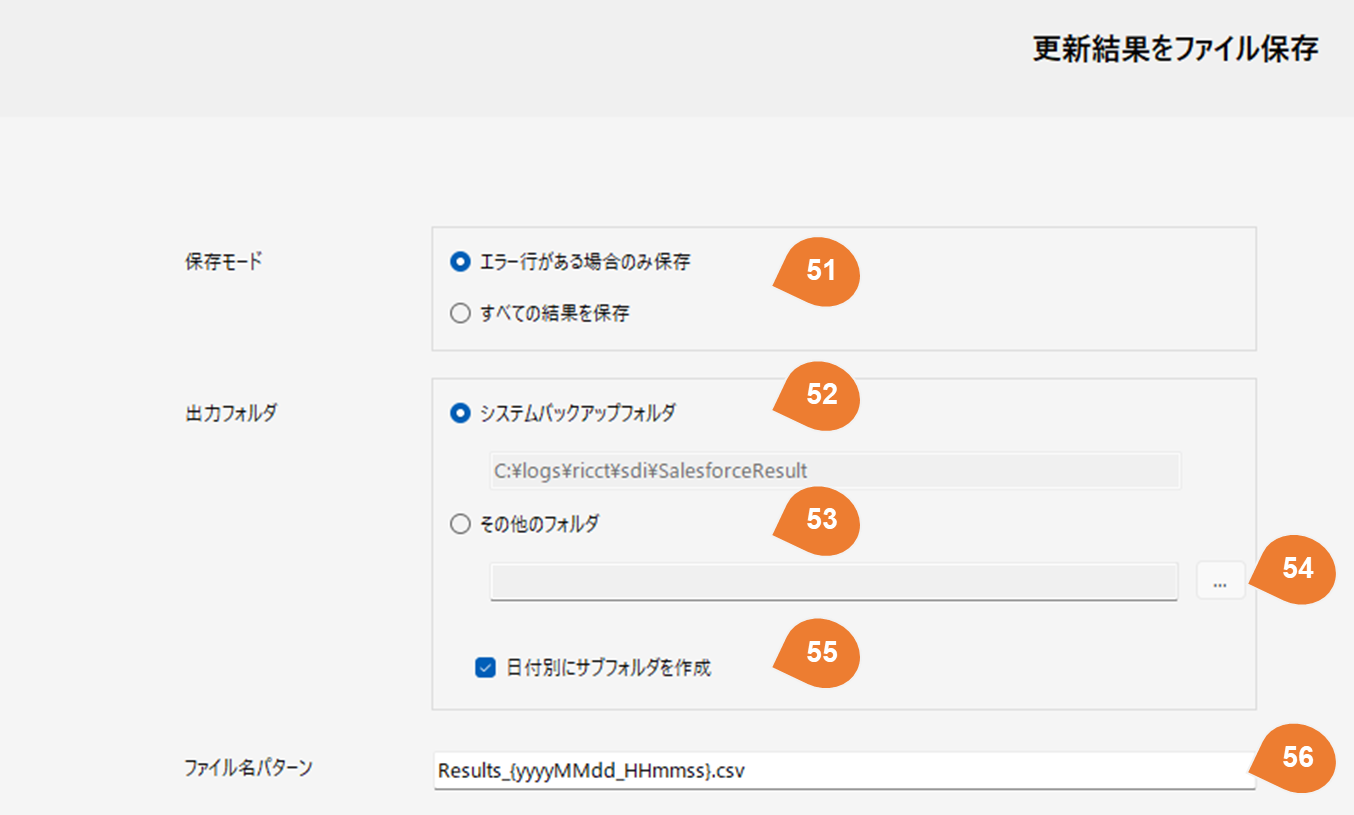This screenshot has width=1354, height=815.
Task: Click the C:¥logs¥ricct¥sdi¥SalesforceResult path box
Action: pyautogui.click(x=835, y=470)
